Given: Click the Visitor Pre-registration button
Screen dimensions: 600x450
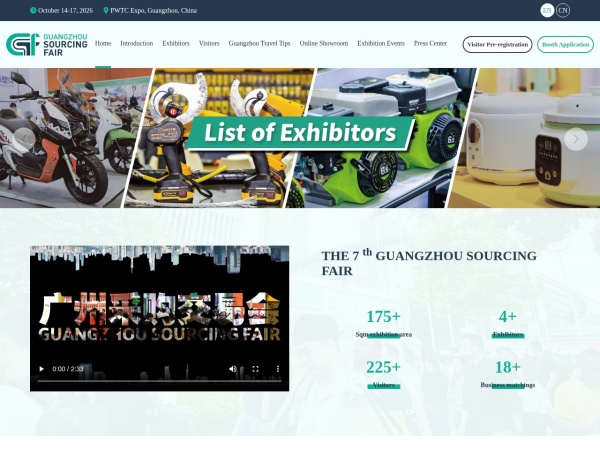Looking at the screenshot, I should (497, 44).
